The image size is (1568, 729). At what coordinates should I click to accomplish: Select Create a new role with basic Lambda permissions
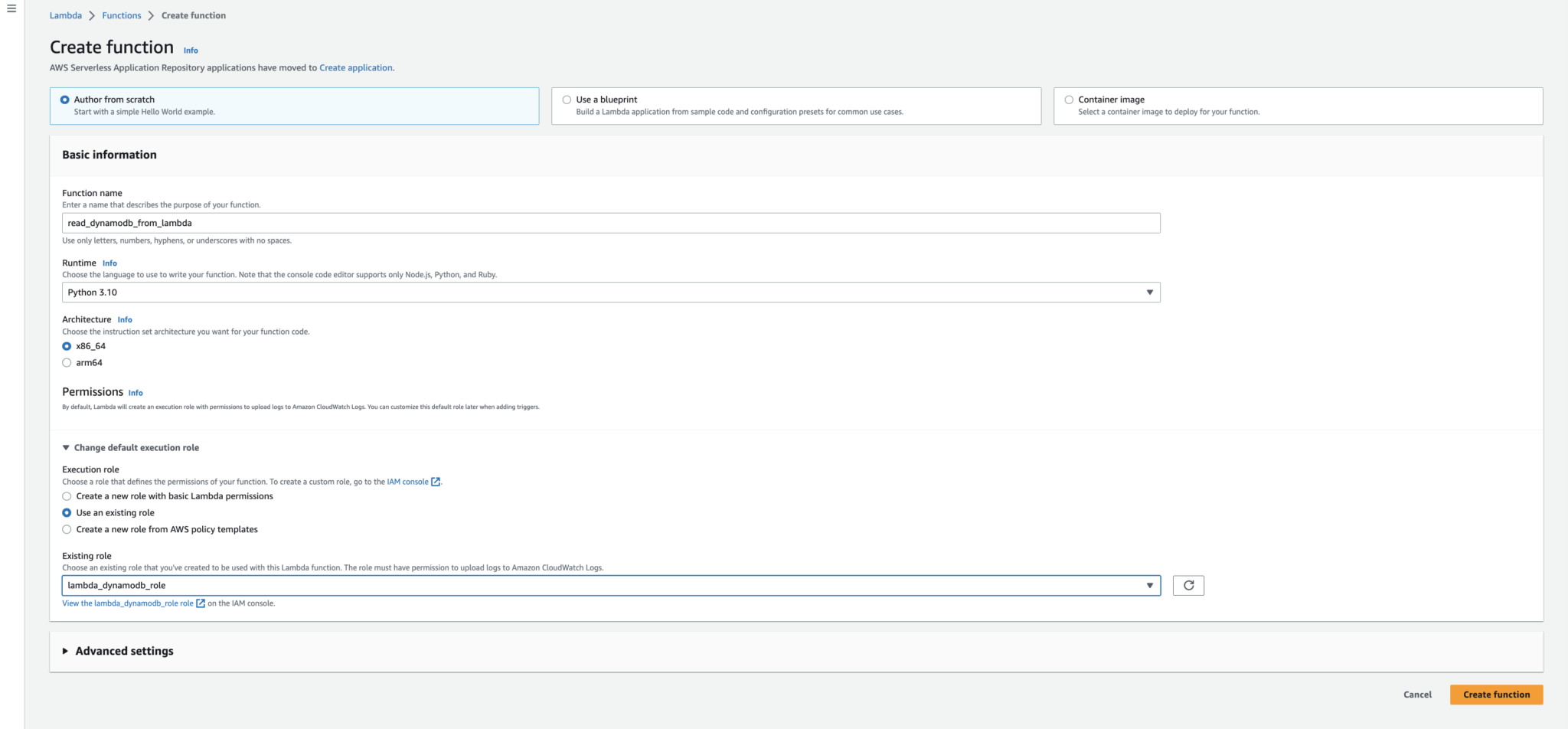point(67,496)
